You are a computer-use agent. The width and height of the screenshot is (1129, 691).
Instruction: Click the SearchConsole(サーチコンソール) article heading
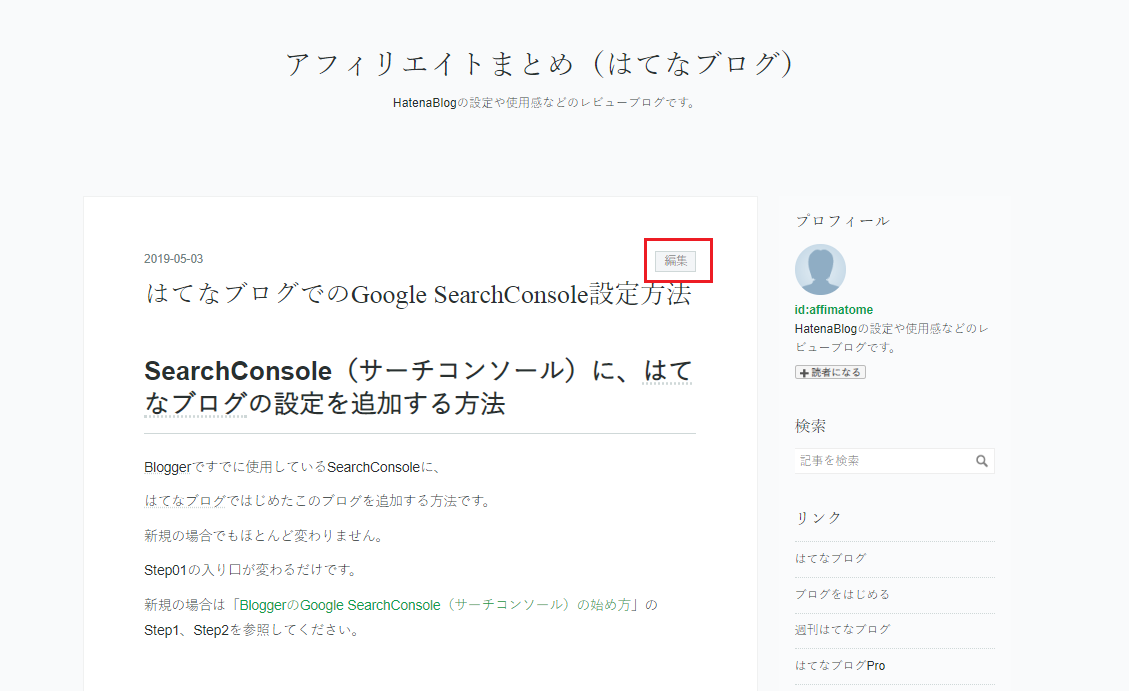[418, 387]
